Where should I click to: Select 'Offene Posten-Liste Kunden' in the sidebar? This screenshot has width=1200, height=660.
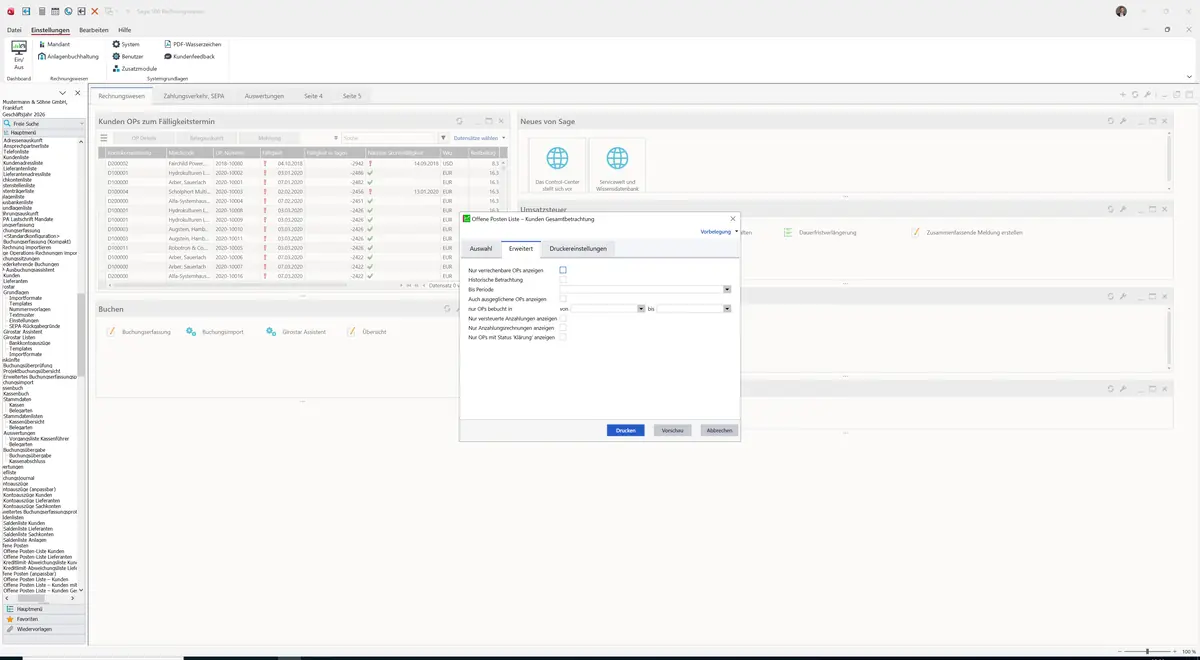[x=34, y=552]
